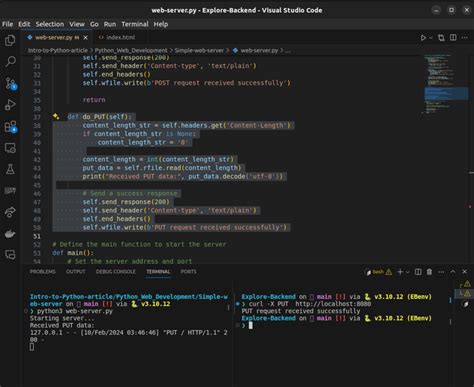Viewport: 474px width, 387px height.
Task: Open the Search view in activity bar
Action: point(10,62)
